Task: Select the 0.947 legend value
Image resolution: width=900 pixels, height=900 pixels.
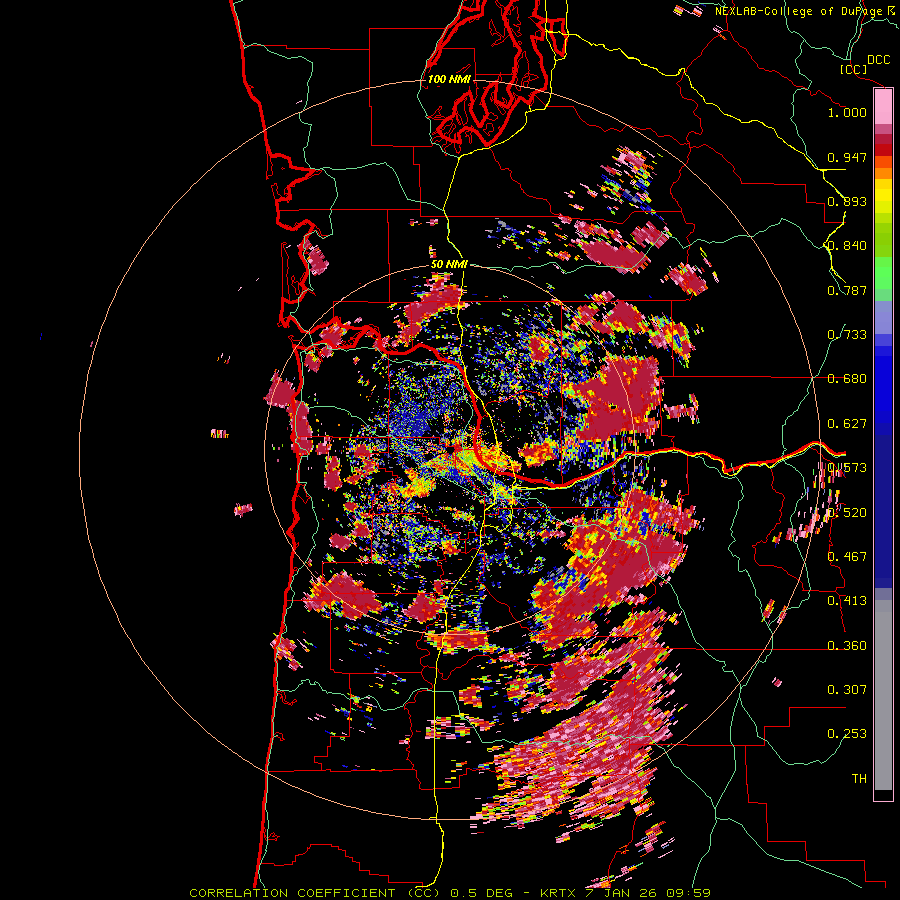Action: 847,157
